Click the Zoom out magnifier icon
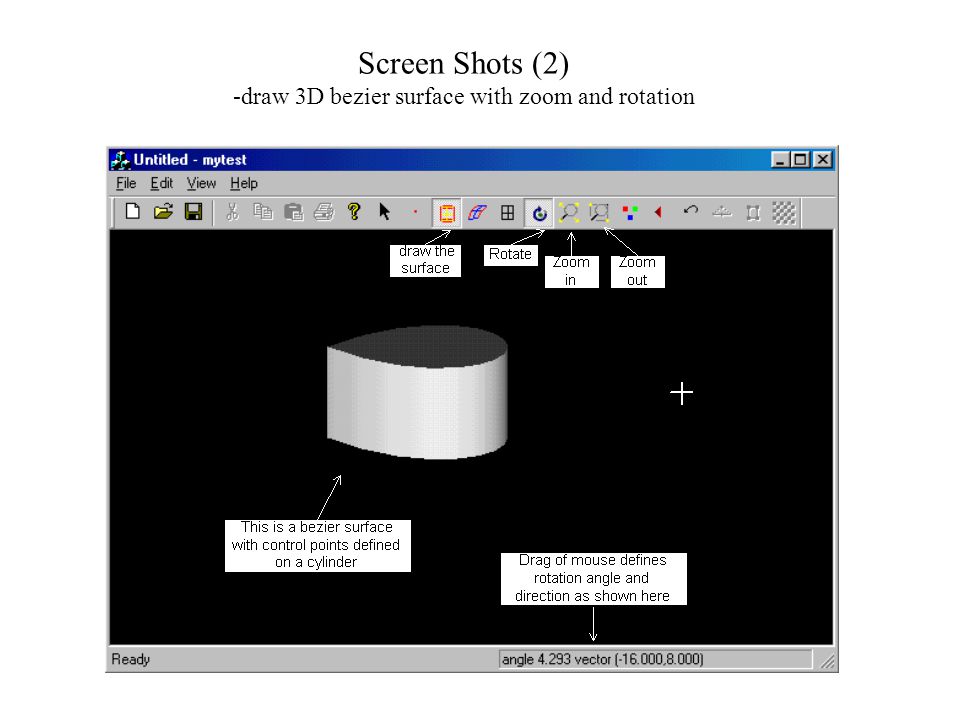 point(599,212)
